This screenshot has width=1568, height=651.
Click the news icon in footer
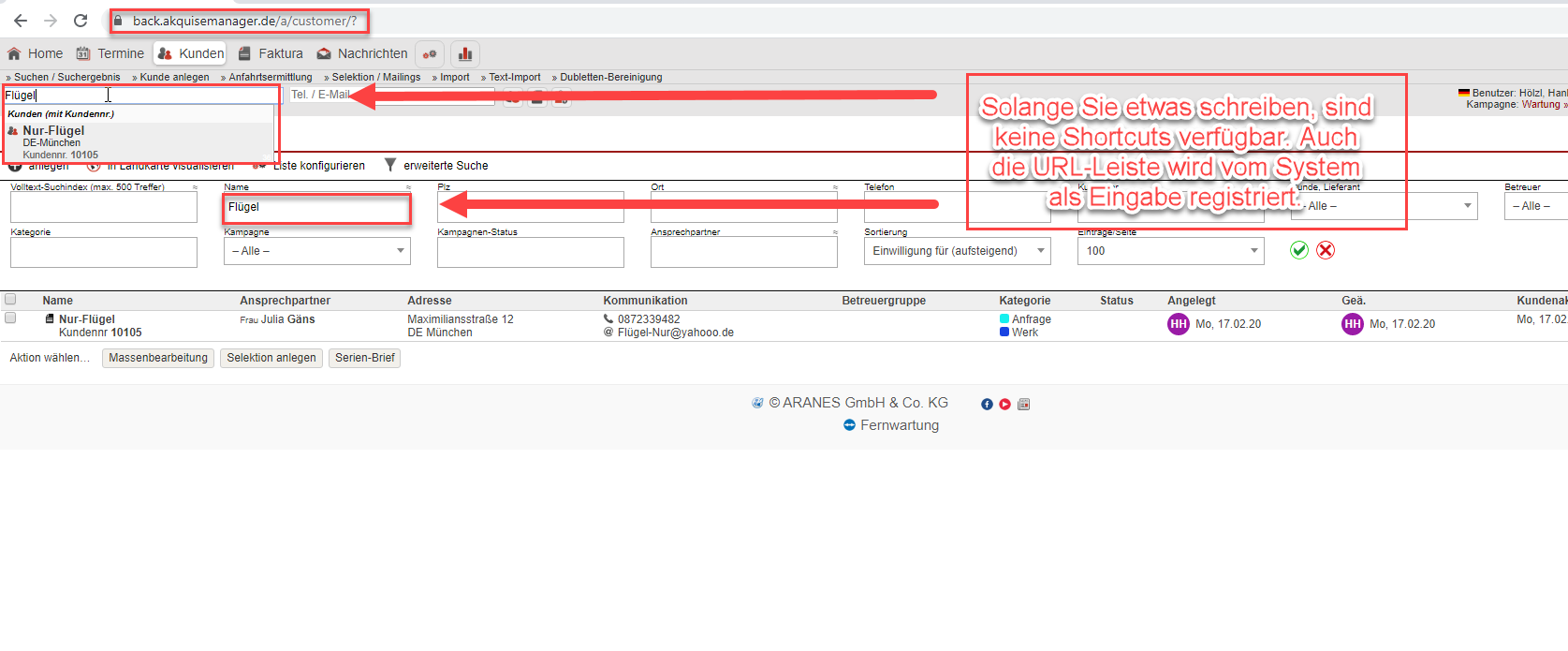pyautogui.click(x=1023, y=405)
